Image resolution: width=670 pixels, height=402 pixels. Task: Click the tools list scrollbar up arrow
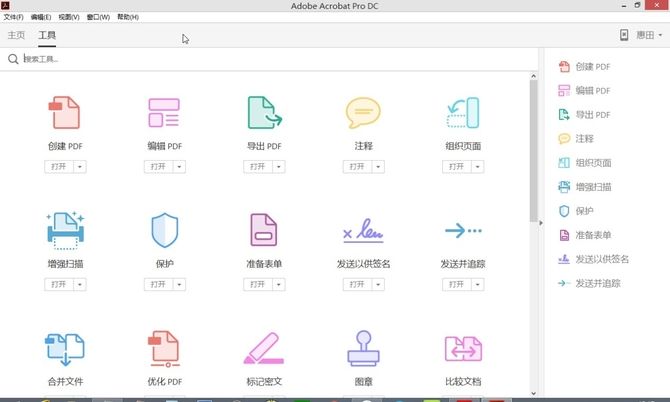[x=533, y=76]
